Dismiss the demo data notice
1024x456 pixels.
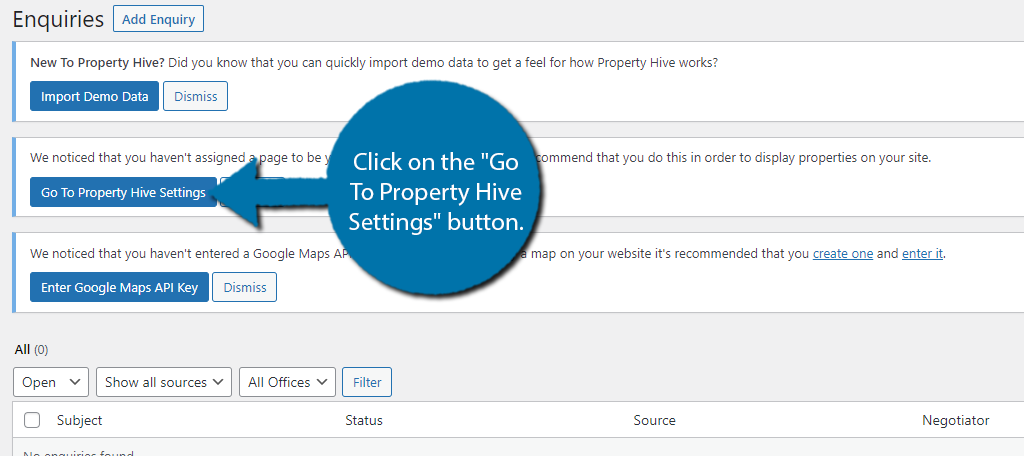coord(195,96)
